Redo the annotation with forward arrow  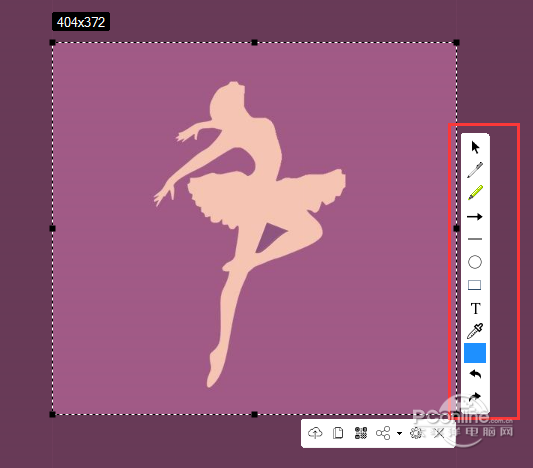point(475,396)
